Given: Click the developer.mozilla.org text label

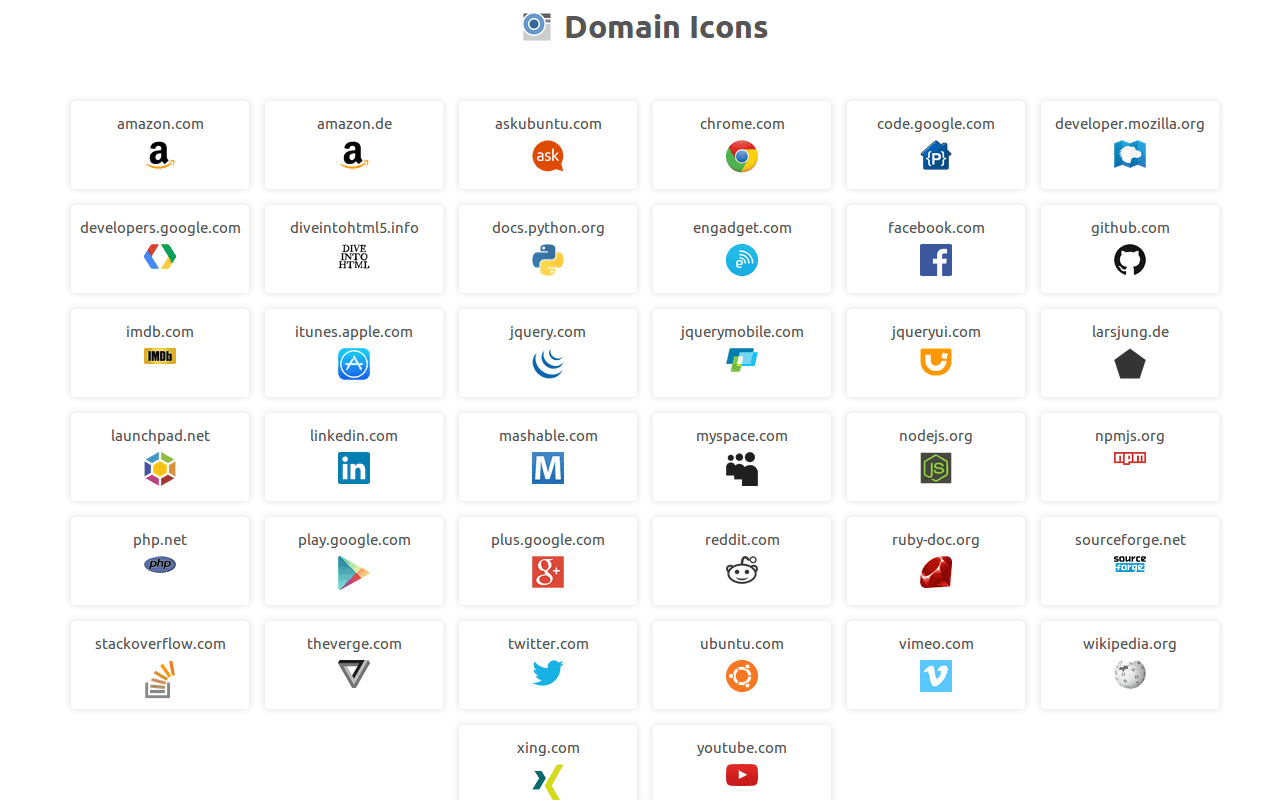Looking at the screenshot, I should click(1130, 124).
